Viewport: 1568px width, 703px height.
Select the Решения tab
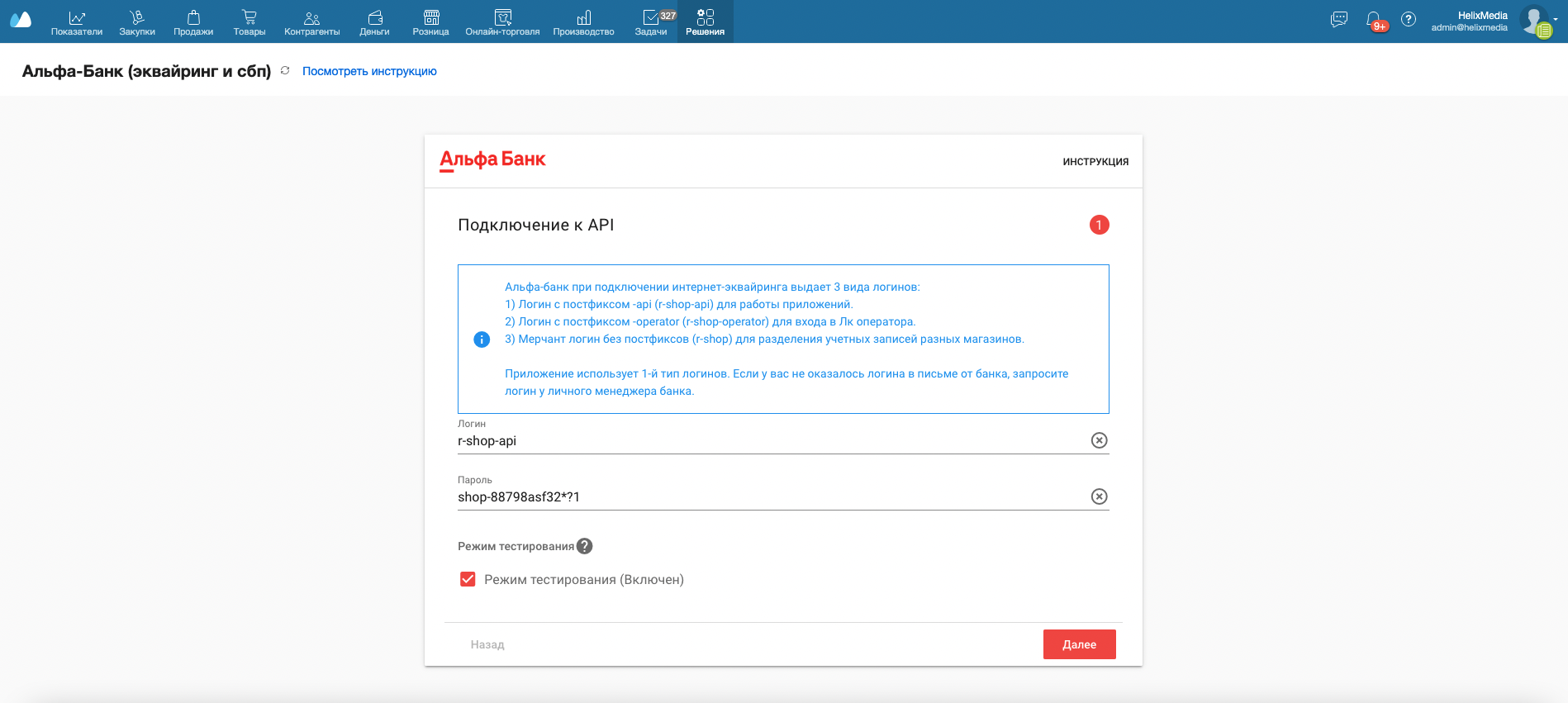pos(706,22)
